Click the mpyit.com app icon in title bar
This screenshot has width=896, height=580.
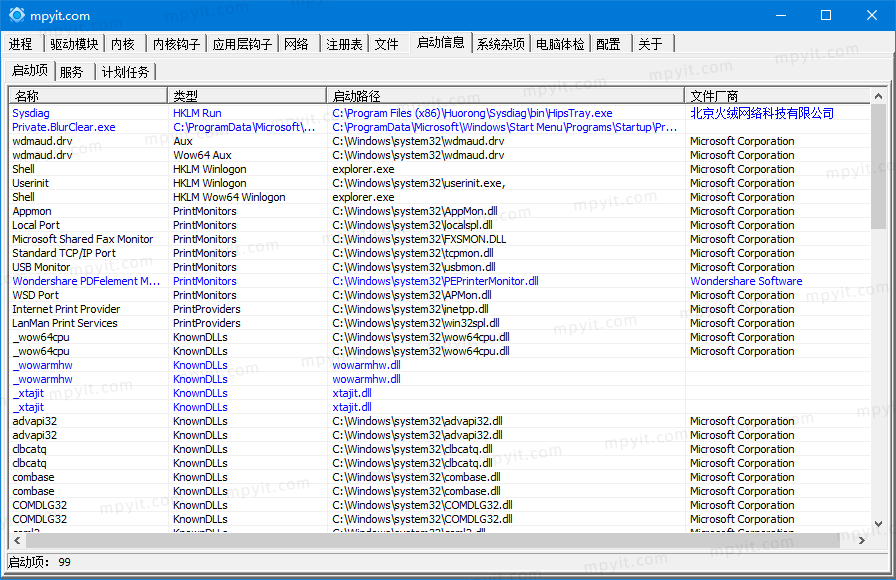click(17, 15)
